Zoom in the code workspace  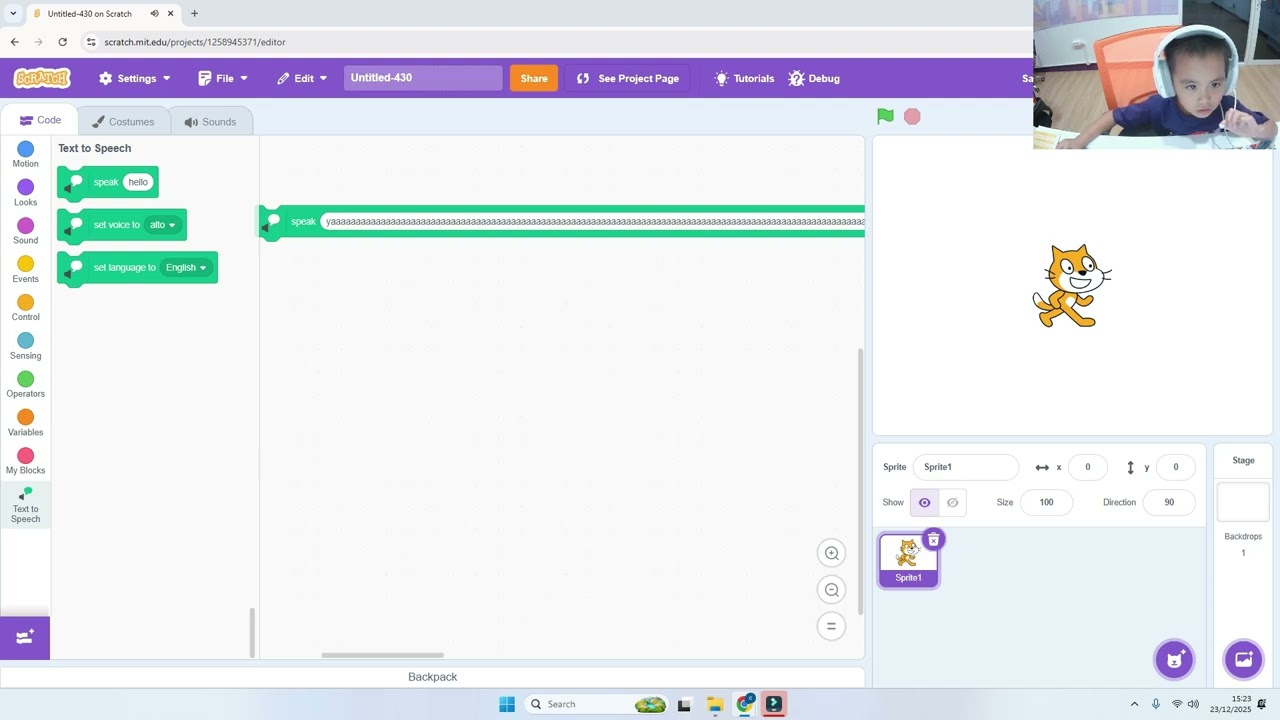click(831, 553)
